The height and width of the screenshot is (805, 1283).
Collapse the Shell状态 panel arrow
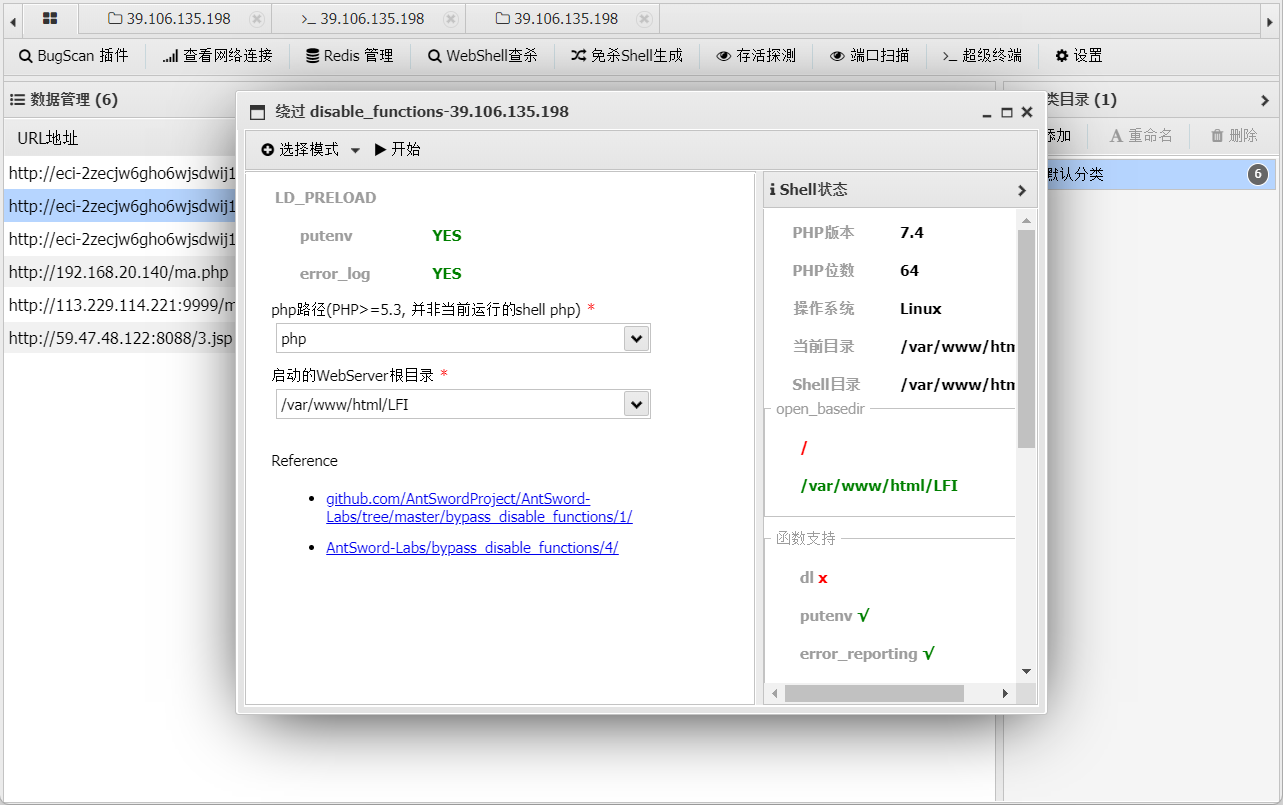(1021, 190)
